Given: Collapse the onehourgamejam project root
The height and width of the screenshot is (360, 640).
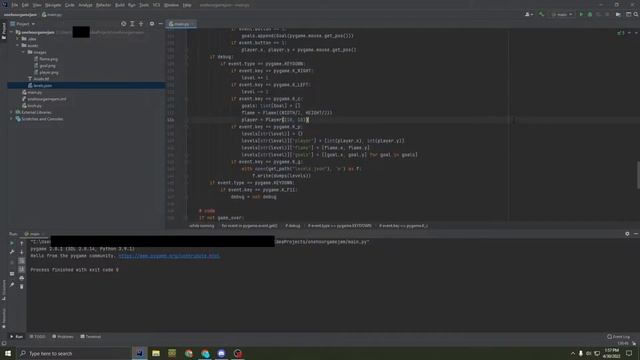Looking at the screenshot, I should pyautogui.click(x=12, y=32).
